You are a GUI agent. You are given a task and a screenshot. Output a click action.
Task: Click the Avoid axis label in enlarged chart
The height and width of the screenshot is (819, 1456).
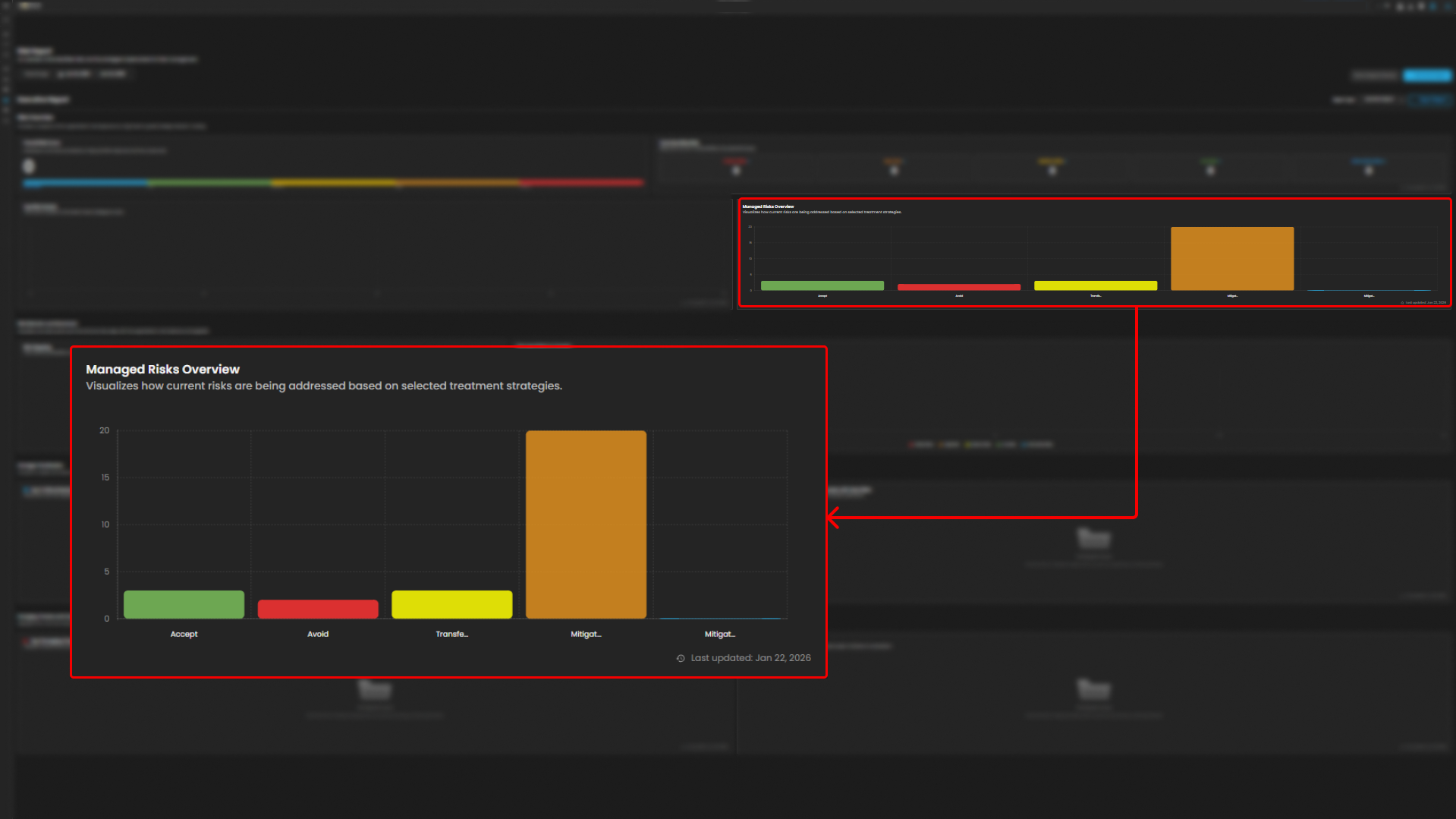coord(318,634)
